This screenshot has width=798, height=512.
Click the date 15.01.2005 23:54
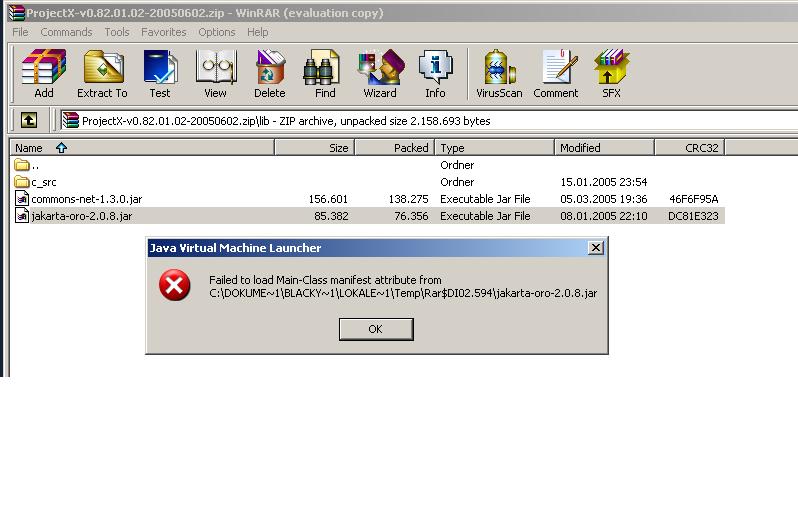pos(604,182)
